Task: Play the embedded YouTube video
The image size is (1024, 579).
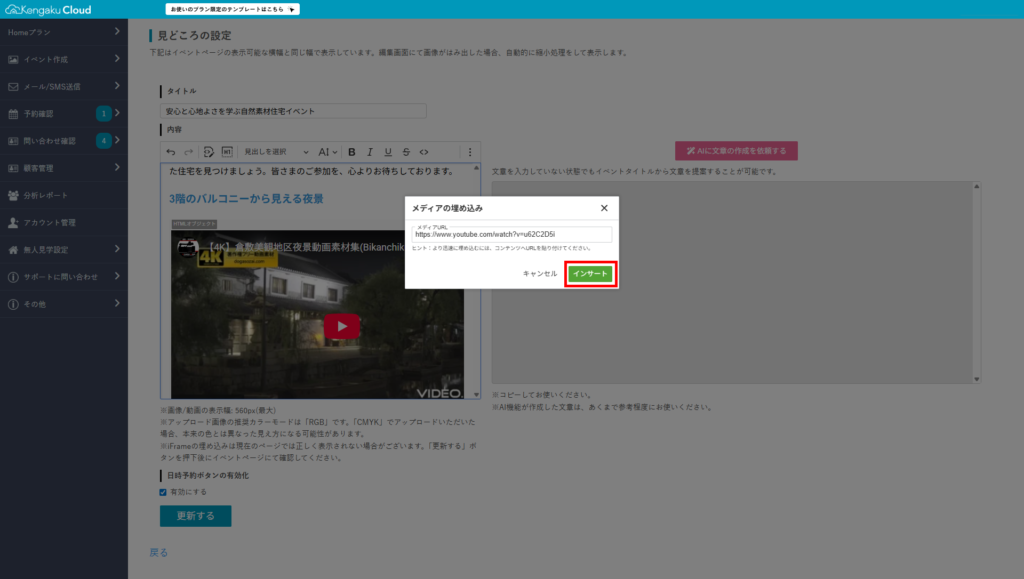Action: [x=342, y=326]
